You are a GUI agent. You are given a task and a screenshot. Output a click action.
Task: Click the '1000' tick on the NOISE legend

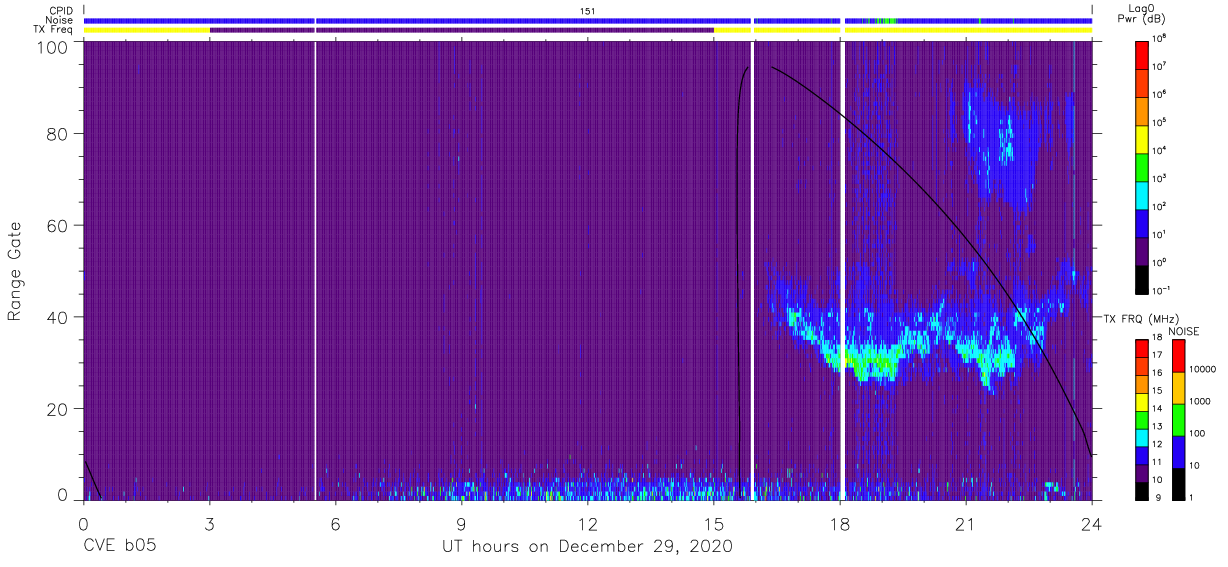(x=1199, y=401)
